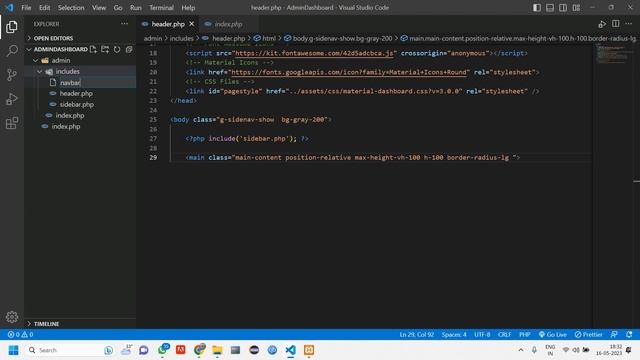This screenshot has width=640, height=360.
Task: Click the Run code play icon in the editor title bar
Action: [602, 24]
